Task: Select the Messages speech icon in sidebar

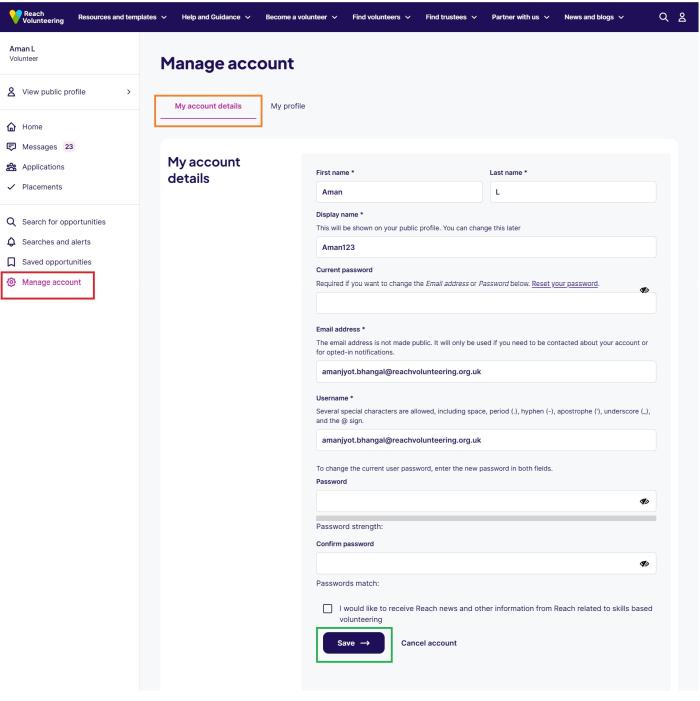Action: [x=11, y=147]
